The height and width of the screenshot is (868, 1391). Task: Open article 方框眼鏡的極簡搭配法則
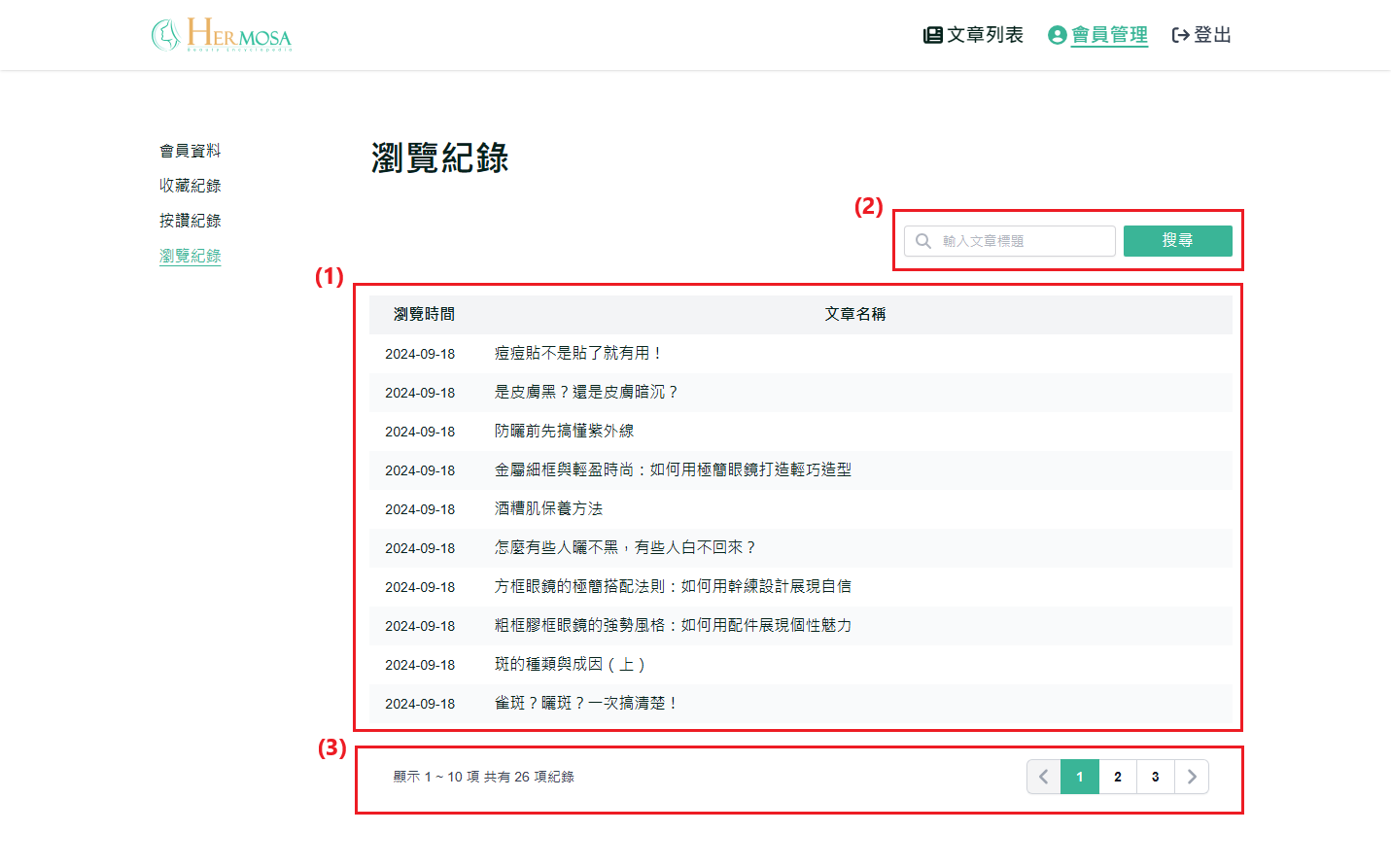(673, 586)
